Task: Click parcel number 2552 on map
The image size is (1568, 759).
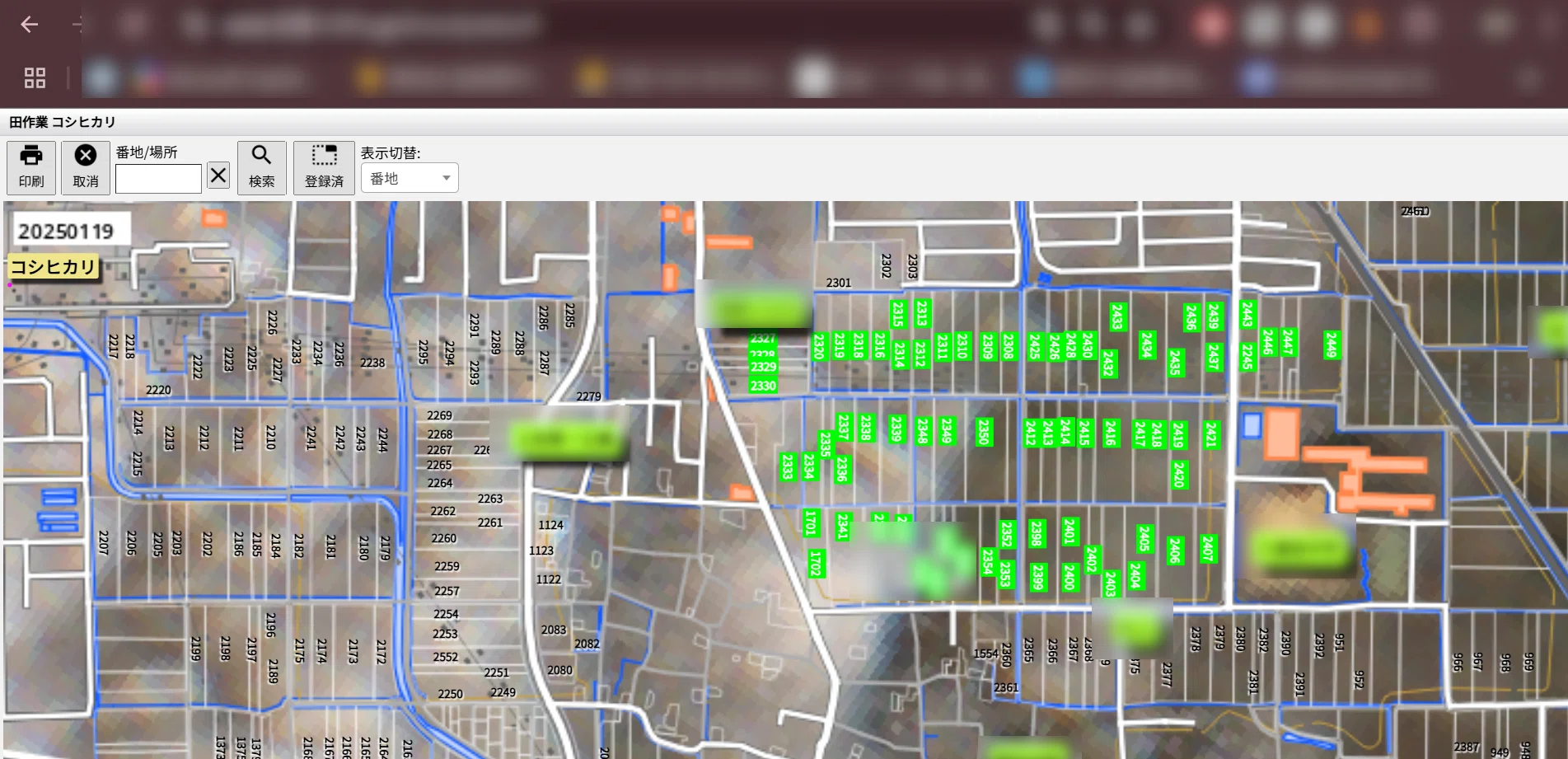Action: (445, 657)
